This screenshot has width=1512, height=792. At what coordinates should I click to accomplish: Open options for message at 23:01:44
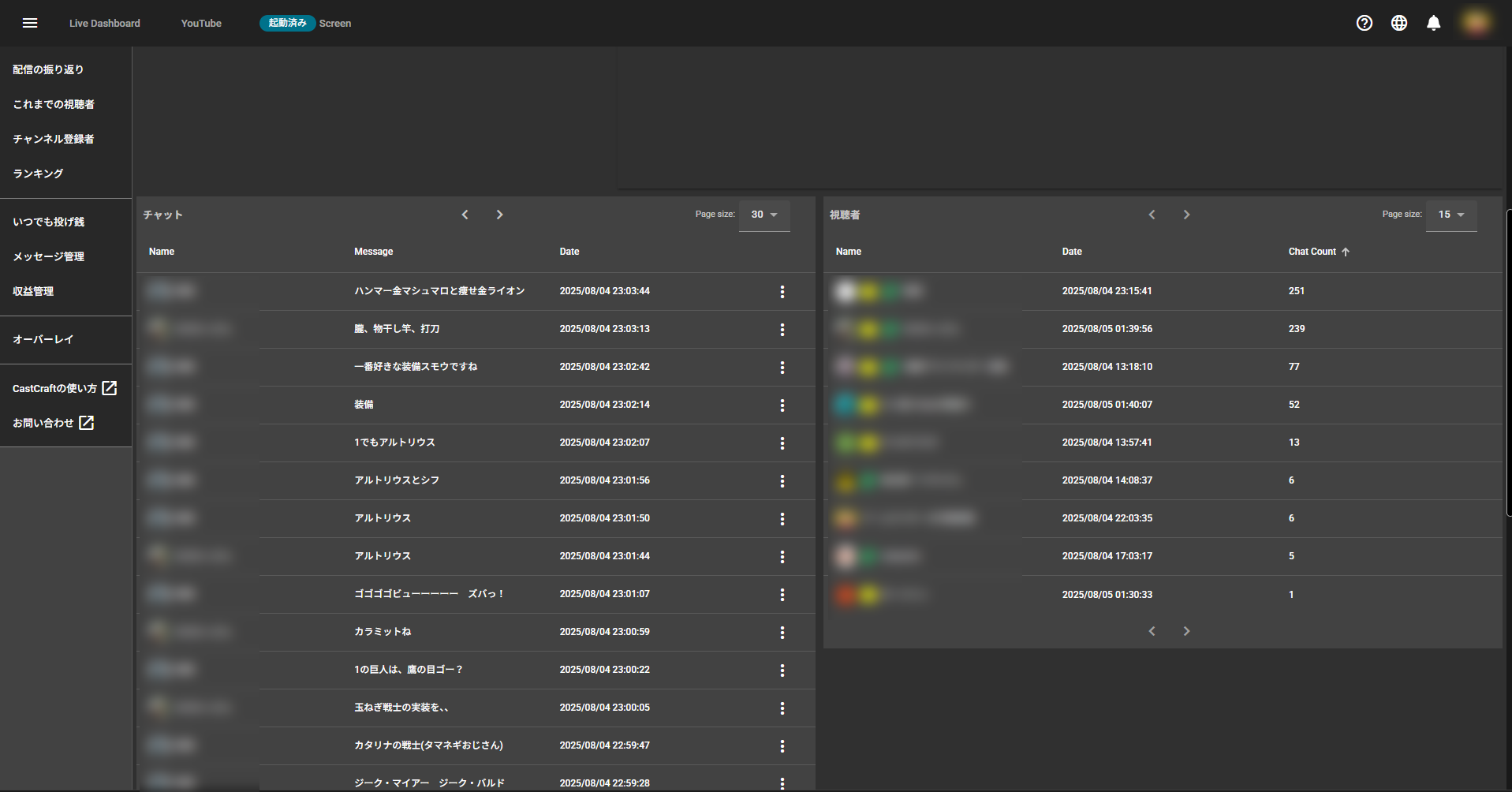782,557
